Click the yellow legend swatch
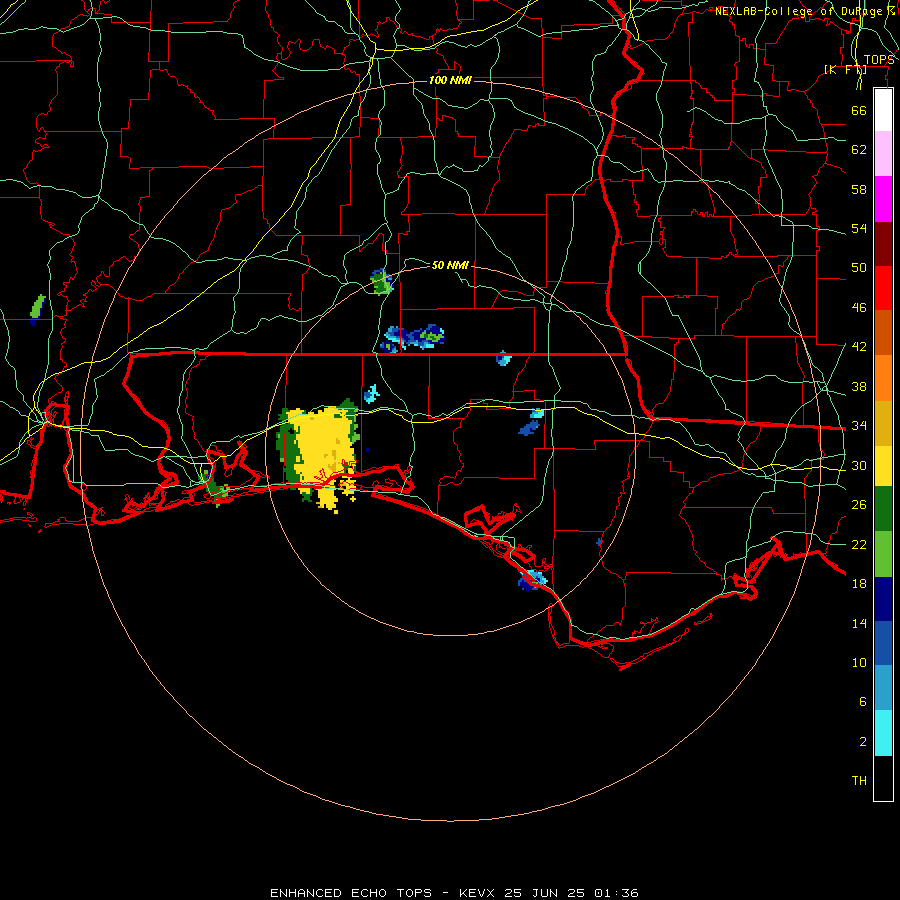The image size is (900, 900). point(883,465)
